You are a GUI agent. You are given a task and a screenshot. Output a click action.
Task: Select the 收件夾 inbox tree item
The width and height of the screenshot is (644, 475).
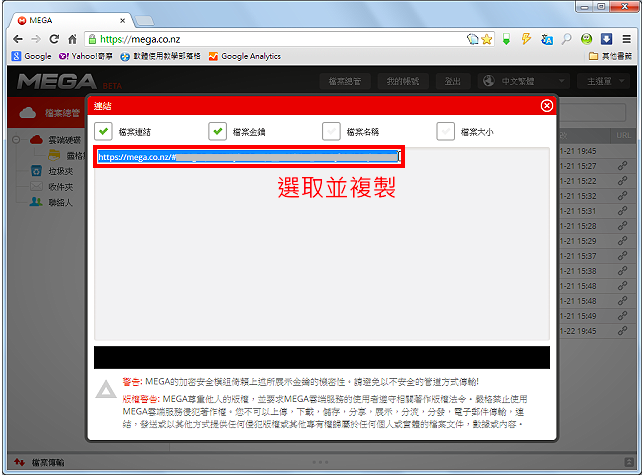pos(52,187)
